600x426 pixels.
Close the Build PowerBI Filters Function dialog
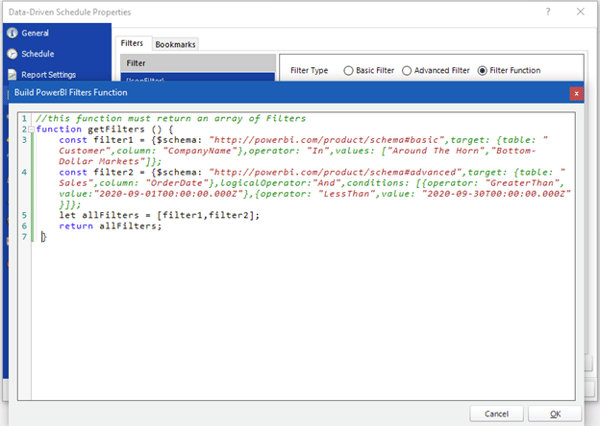tap(576, 93)
